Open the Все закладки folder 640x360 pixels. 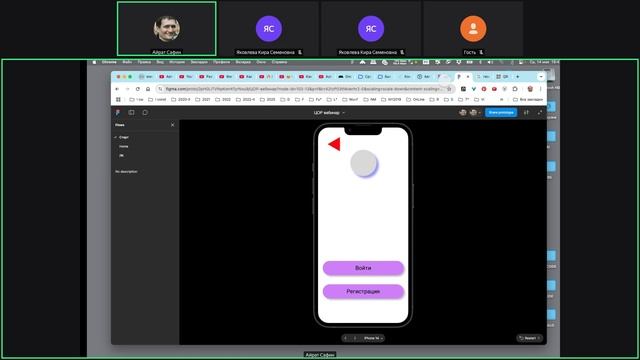coord(527,100)
